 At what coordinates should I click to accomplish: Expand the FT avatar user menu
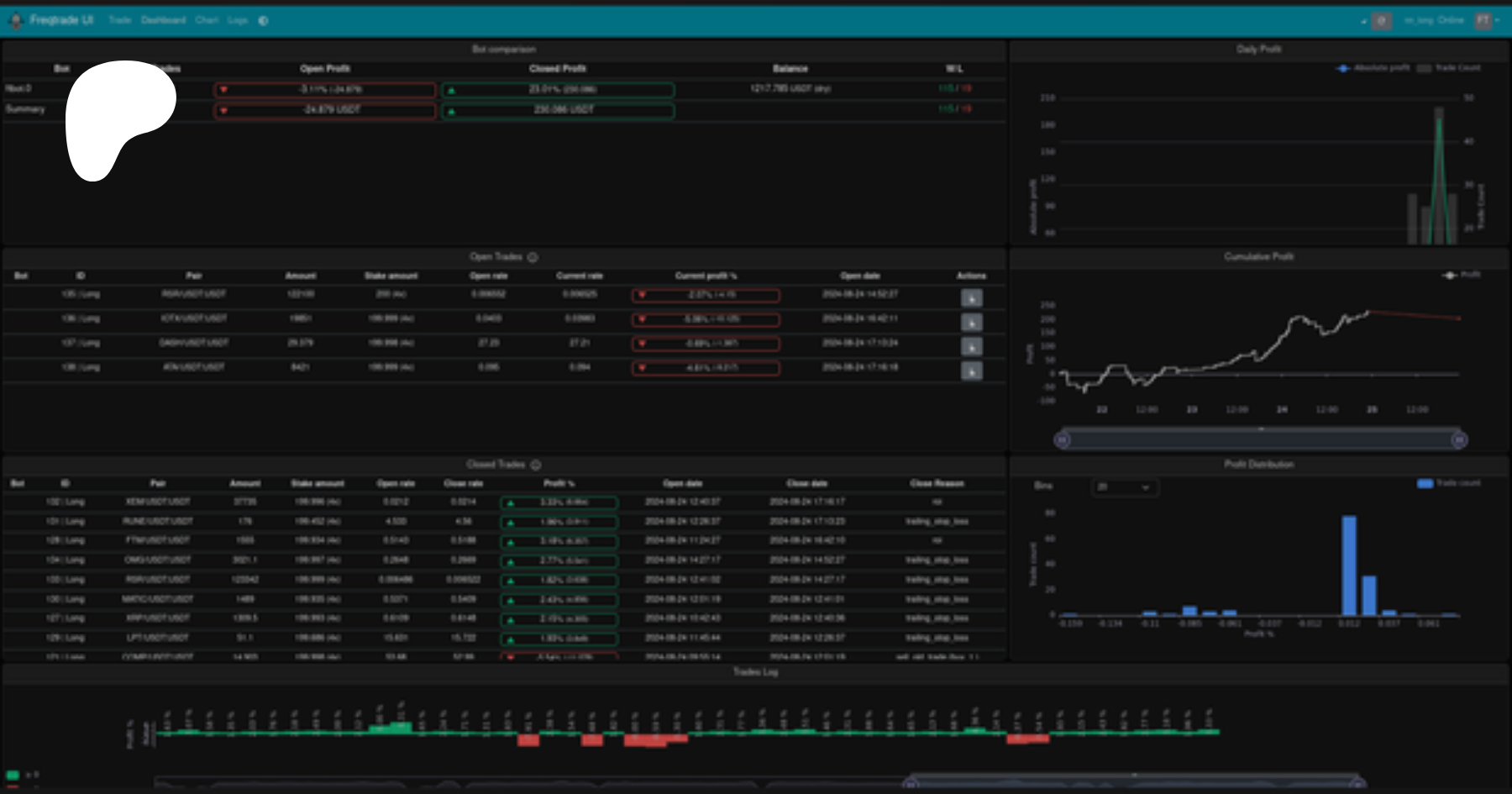coord(1485,21)
